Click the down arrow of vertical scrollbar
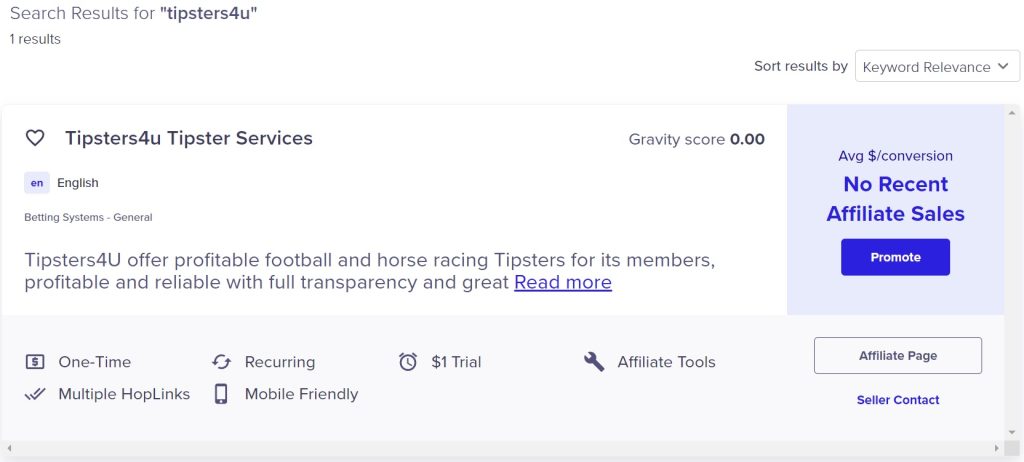Screen dimensions: 1024x462 [x=1013, y=433]
